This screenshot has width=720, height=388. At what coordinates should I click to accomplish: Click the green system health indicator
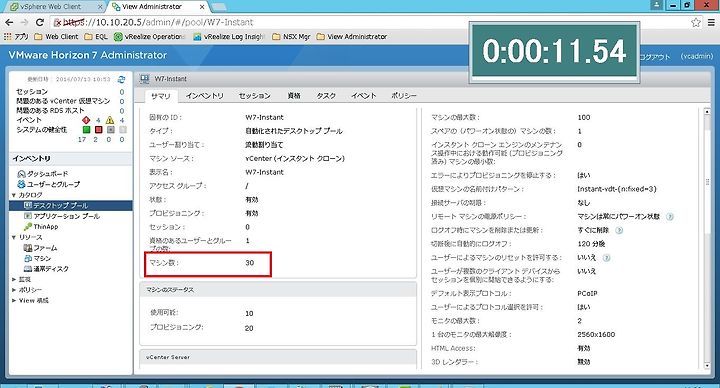coord(86,129)
